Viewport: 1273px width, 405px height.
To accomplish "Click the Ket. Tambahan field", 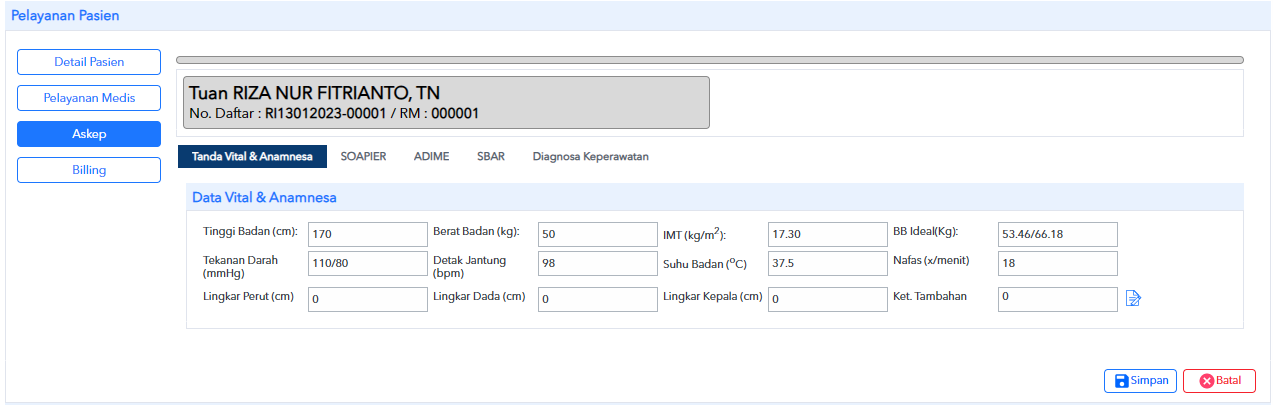I will pyautogui.click(x=1057, y=299).
